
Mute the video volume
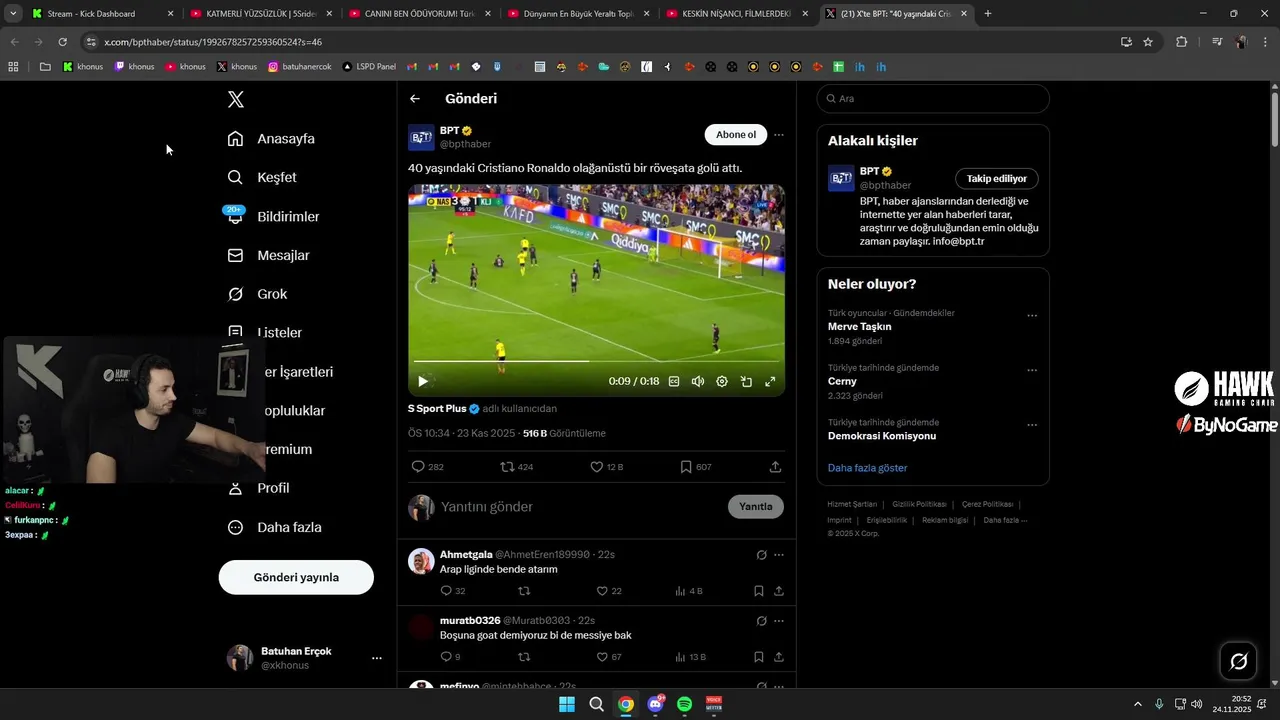pos(698,381)
